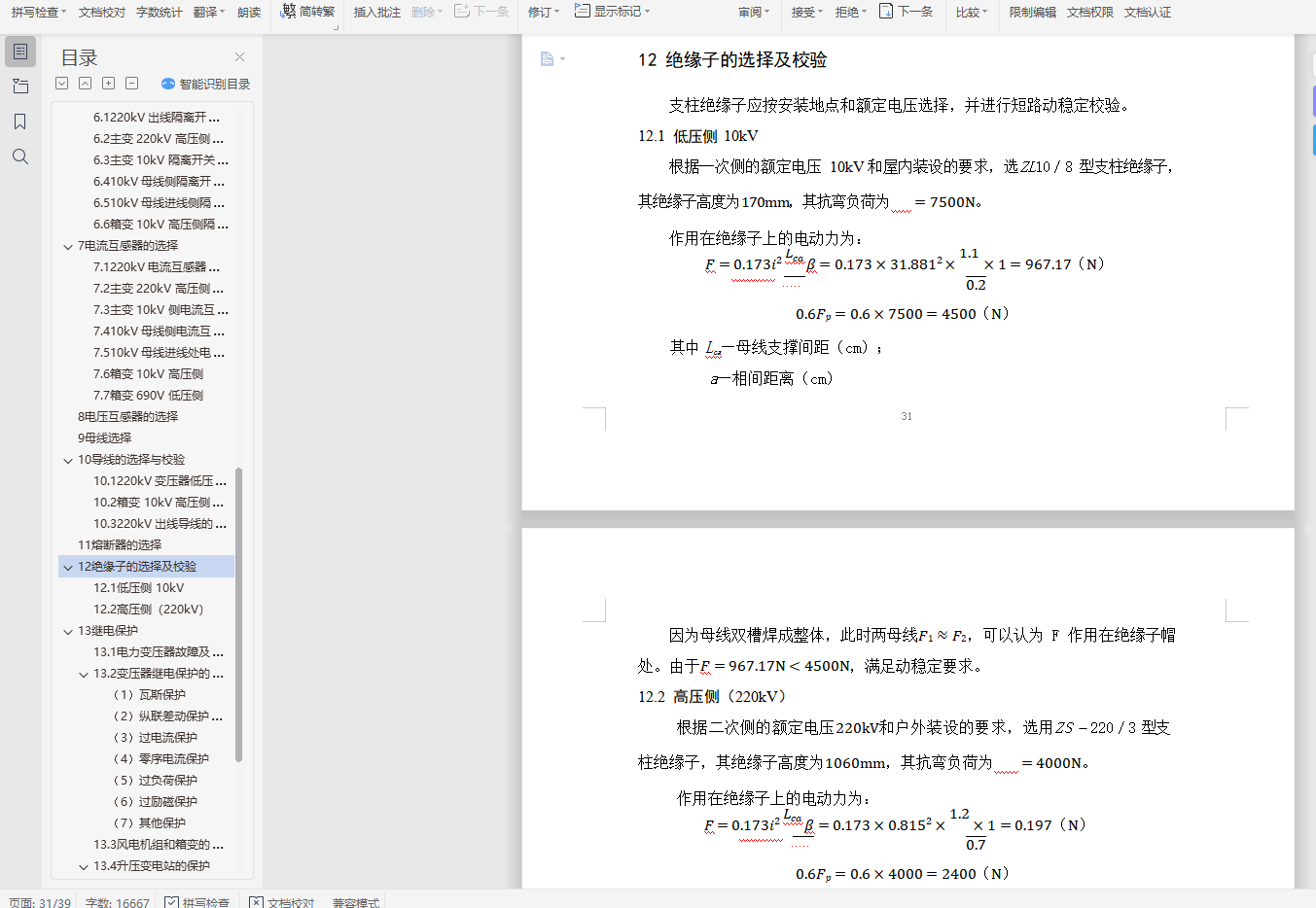This screenshot has width=1316, height=908.
Task: Open the 拒绝 reject dropdown
Action: [852, 12]
